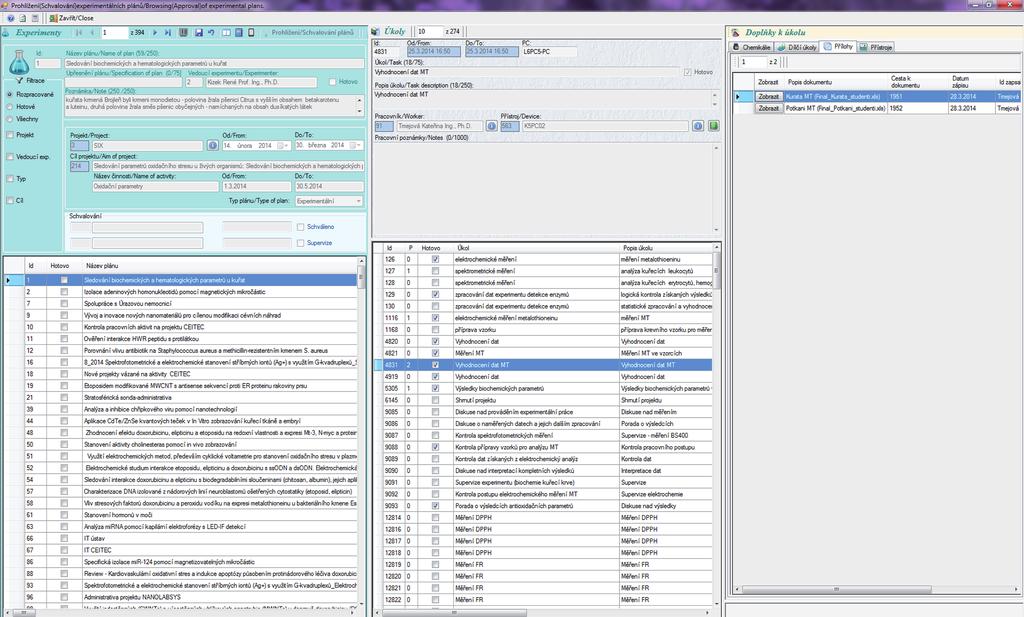
Task: Enable the Typ filter checkbox
Action: [x=10, y=179]
